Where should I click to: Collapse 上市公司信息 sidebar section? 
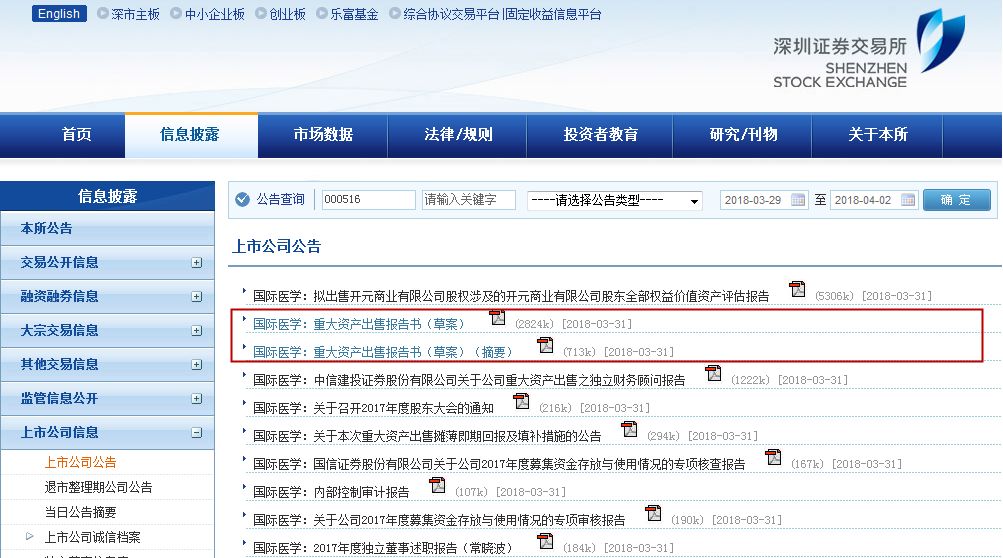coord(197,433)
